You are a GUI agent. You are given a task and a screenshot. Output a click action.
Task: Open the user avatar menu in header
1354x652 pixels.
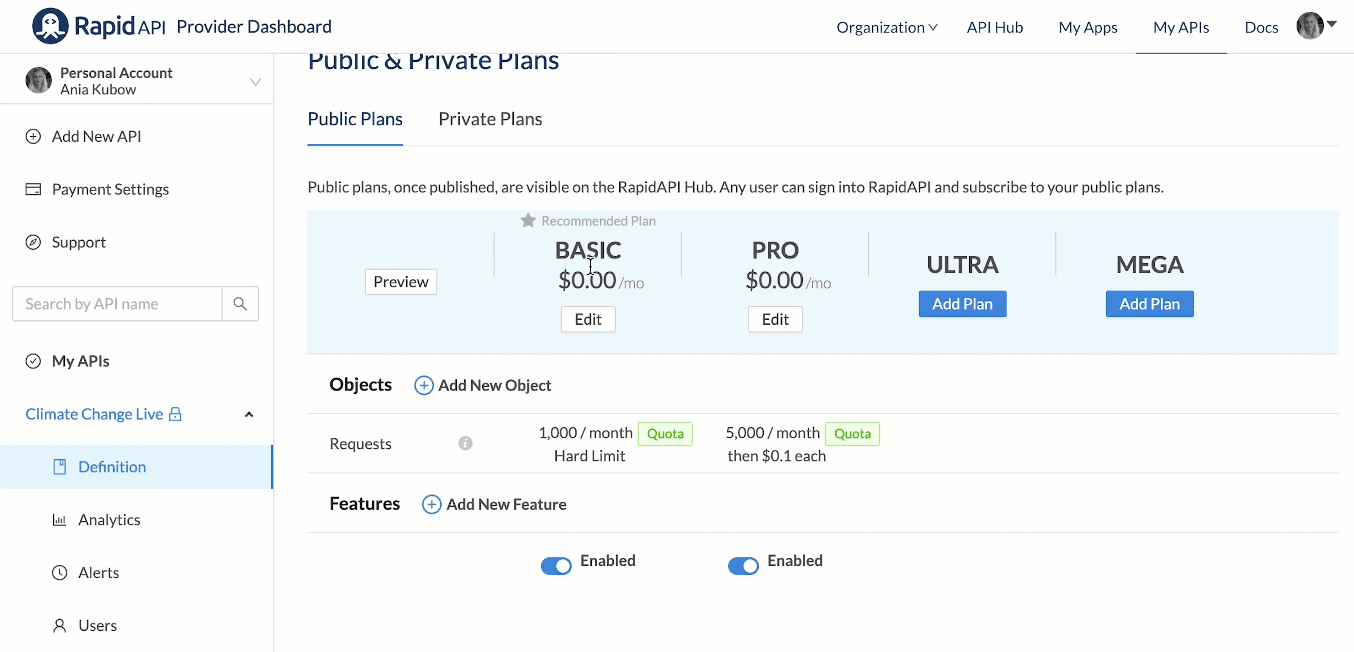(1310, 26)
